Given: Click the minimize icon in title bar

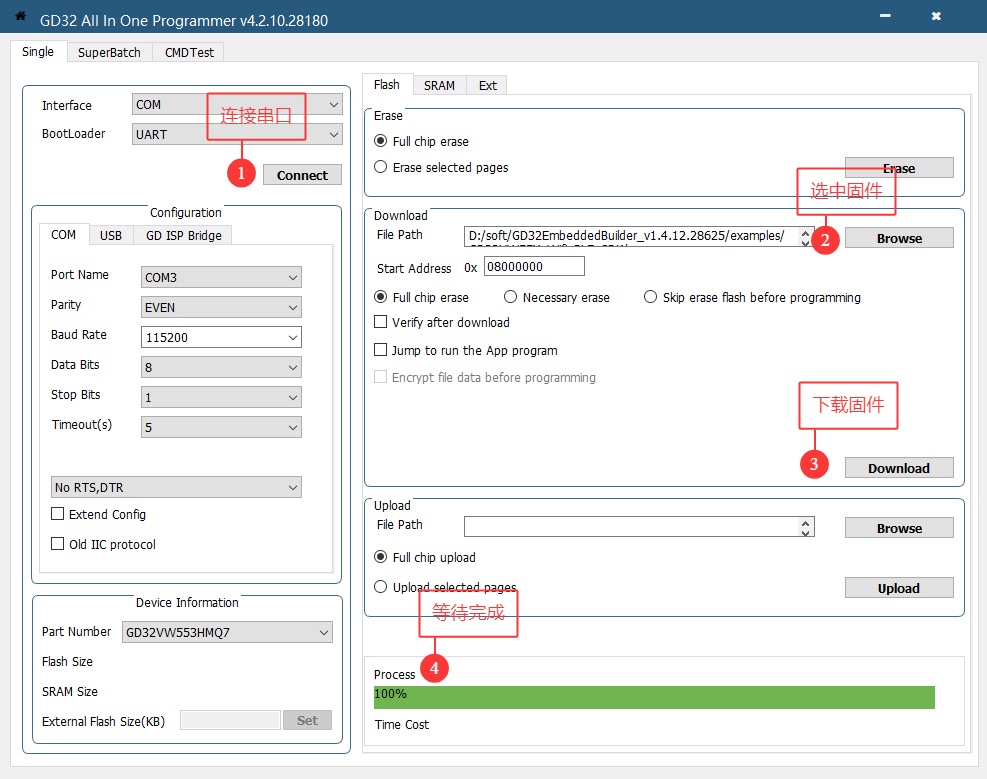Looking at the screenshot, I should coord(886,17).
